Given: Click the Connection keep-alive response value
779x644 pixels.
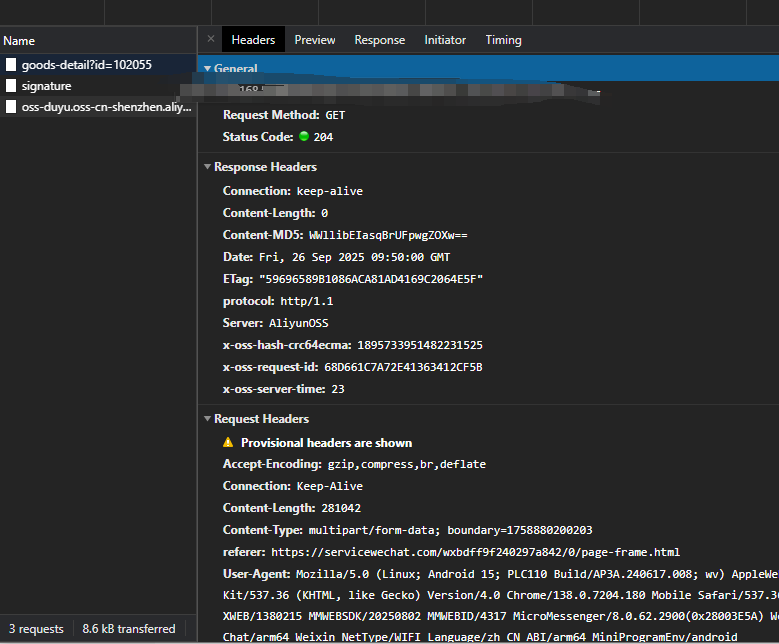Looking at the screenshot, I should pos(330,191).
